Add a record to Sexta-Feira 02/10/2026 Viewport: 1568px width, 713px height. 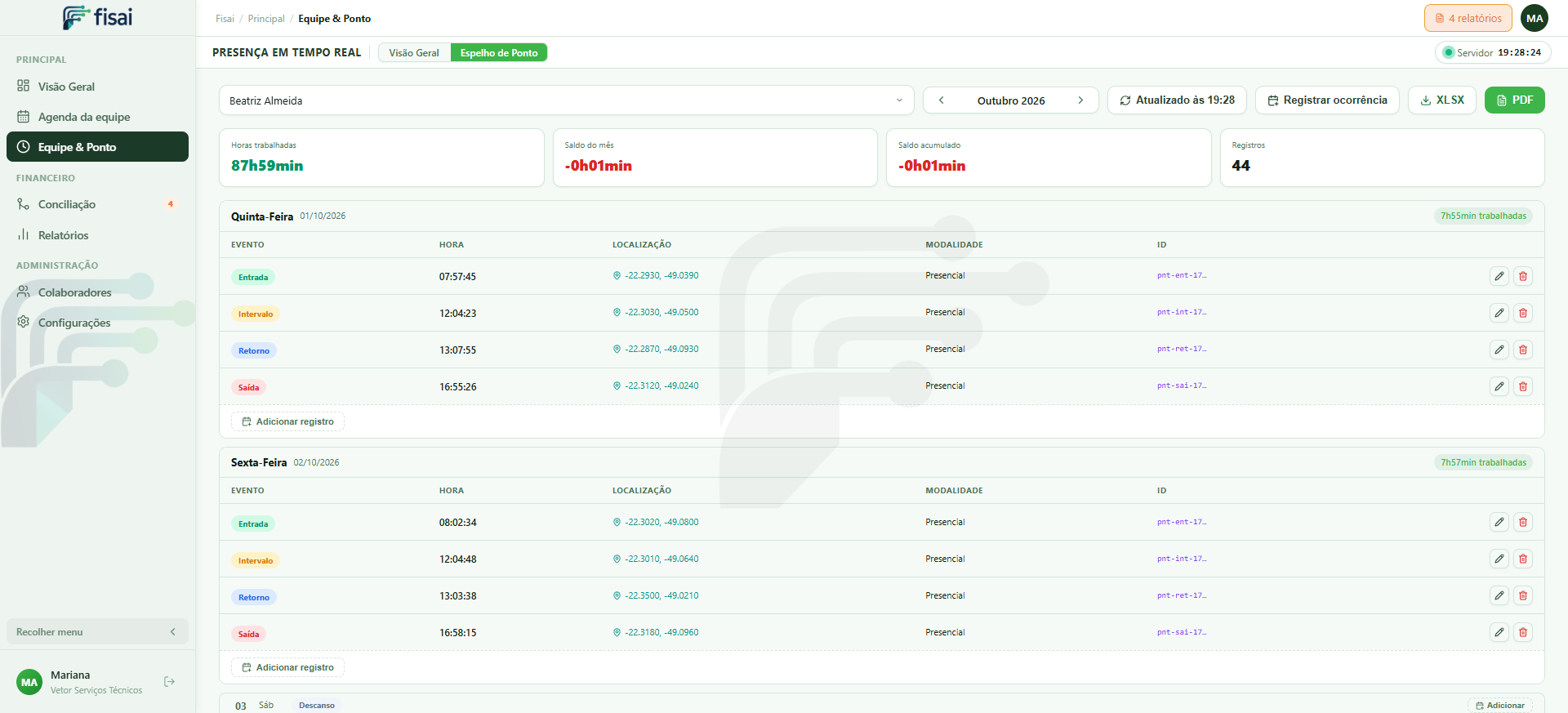[x=288, y=667]
